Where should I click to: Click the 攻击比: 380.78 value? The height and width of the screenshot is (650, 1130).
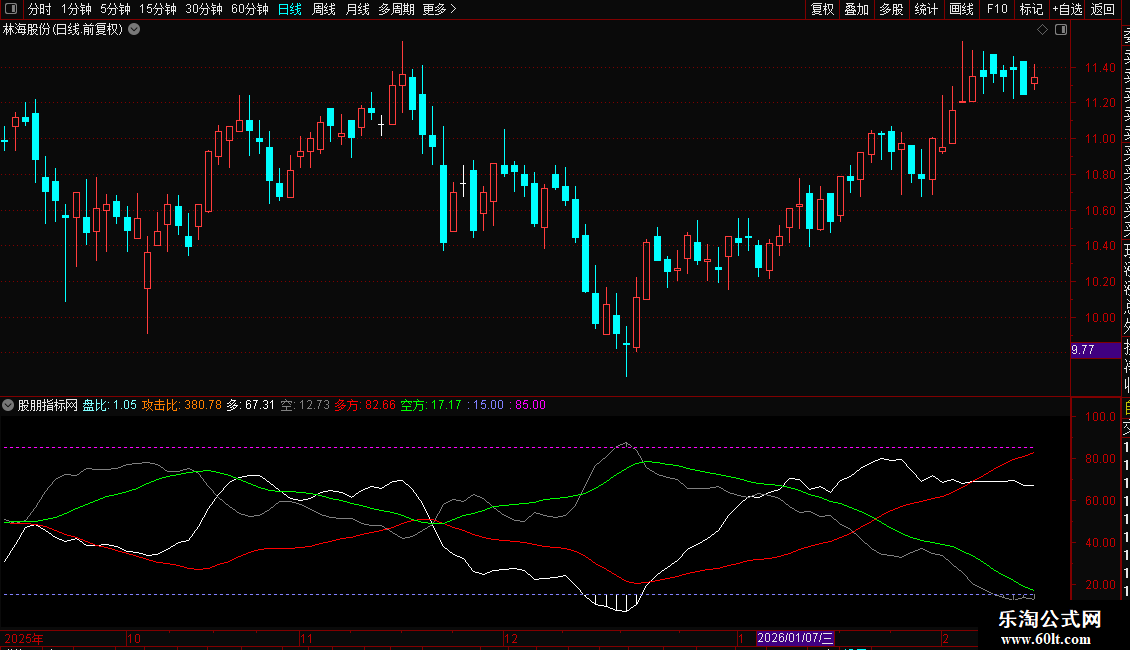pos(182,405)
